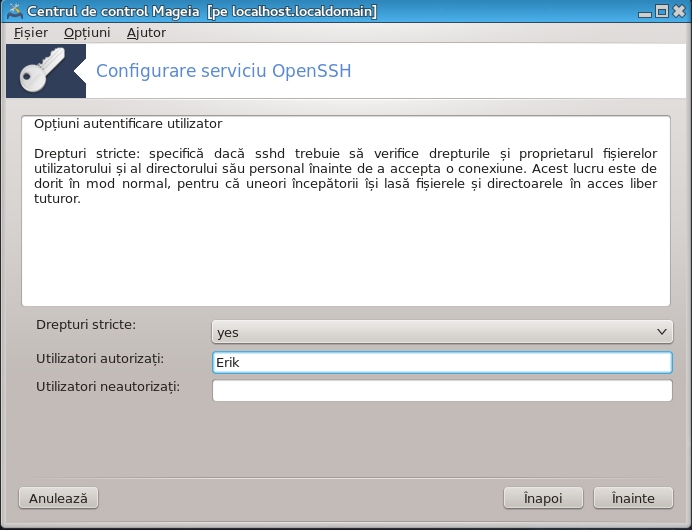This screenshot has width=692, height=530.
Task: Click the description paragraph about sshd
Action: [x=346, y=176]
